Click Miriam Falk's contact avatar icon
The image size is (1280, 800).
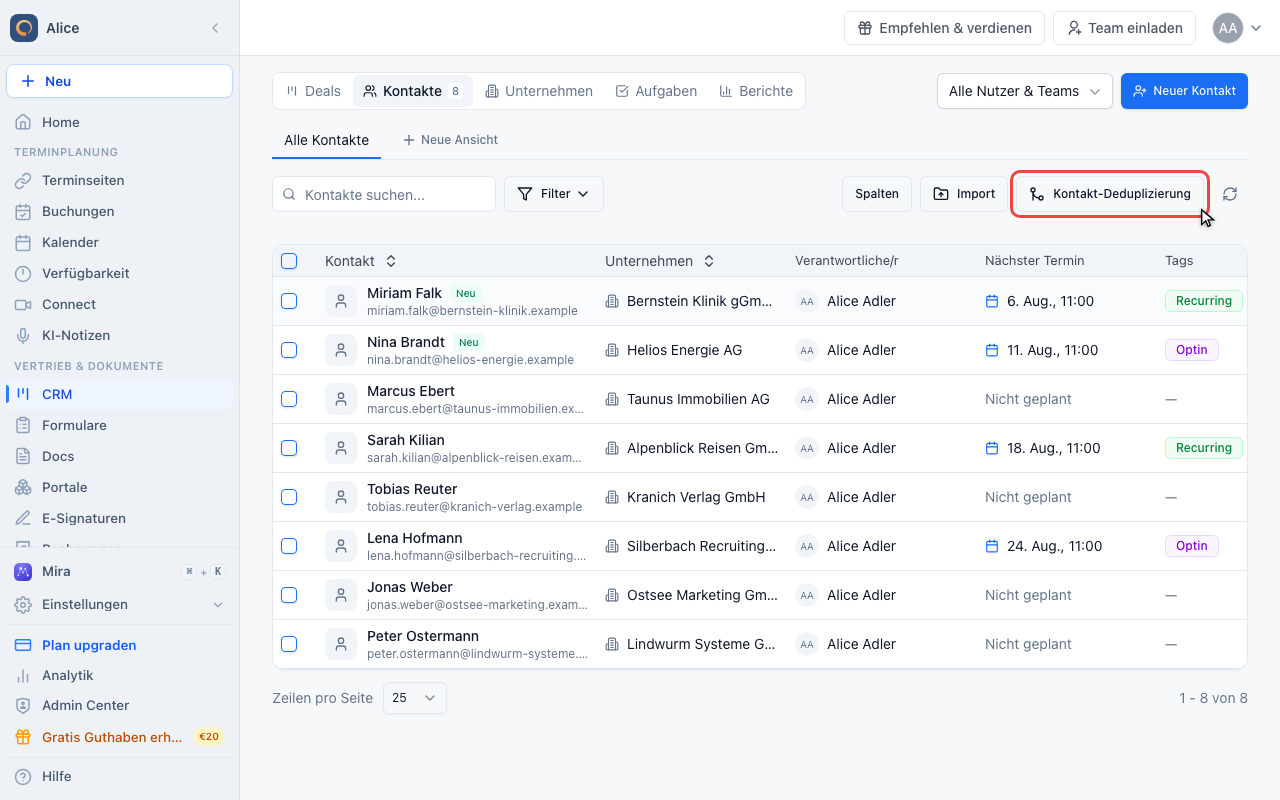pos(341,301)
